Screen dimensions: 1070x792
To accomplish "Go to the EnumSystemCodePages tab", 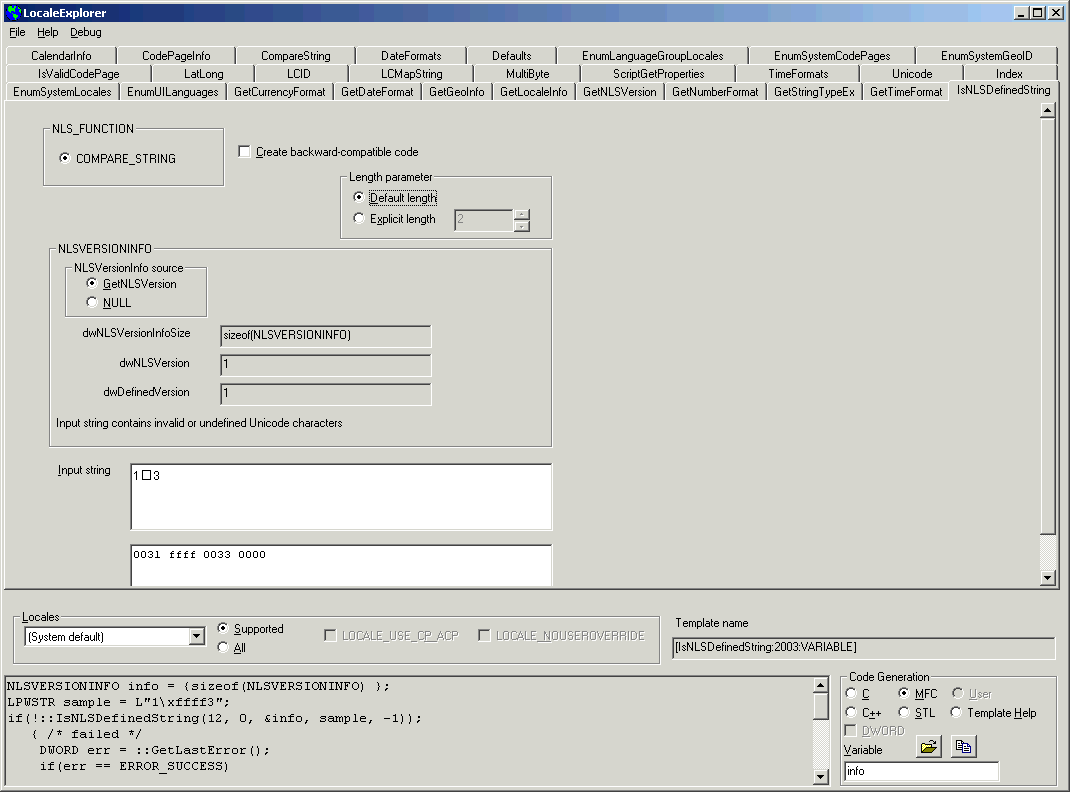I will tap(832, 56).
